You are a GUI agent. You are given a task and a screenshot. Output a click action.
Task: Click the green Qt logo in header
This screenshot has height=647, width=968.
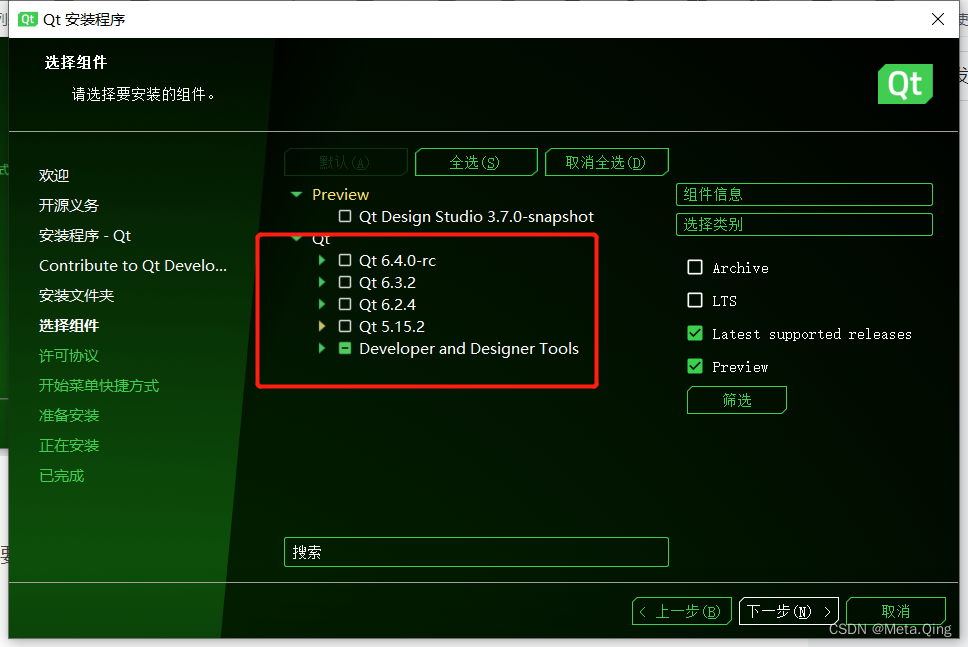pyautogui.click(x=905, y=84)
